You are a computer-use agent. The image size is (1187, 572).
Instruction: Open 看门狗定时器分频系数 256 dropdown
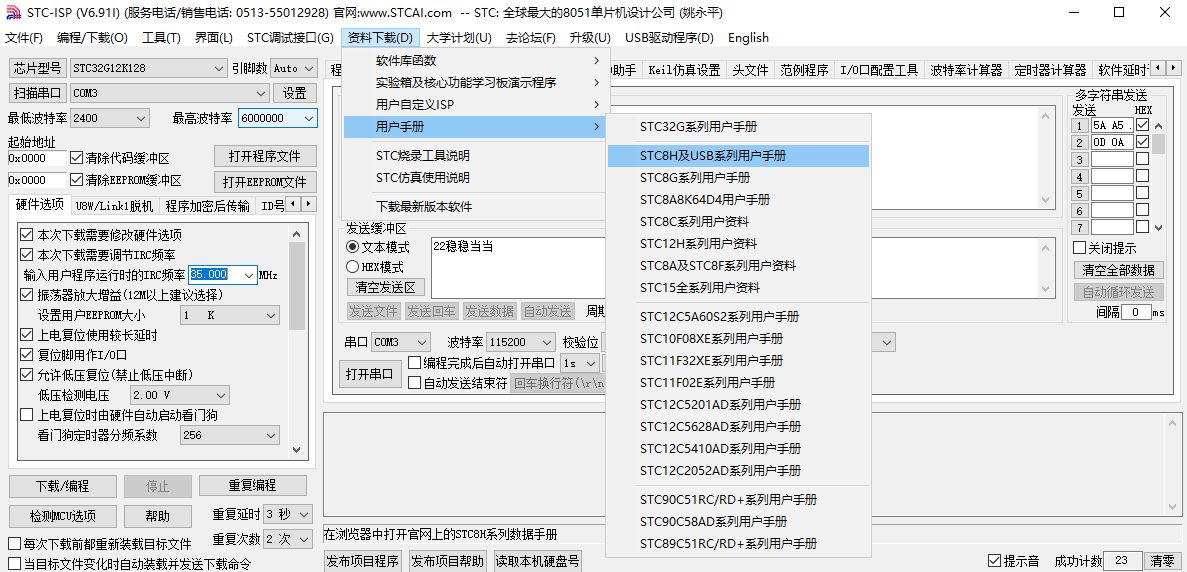(x=229, y=435)
